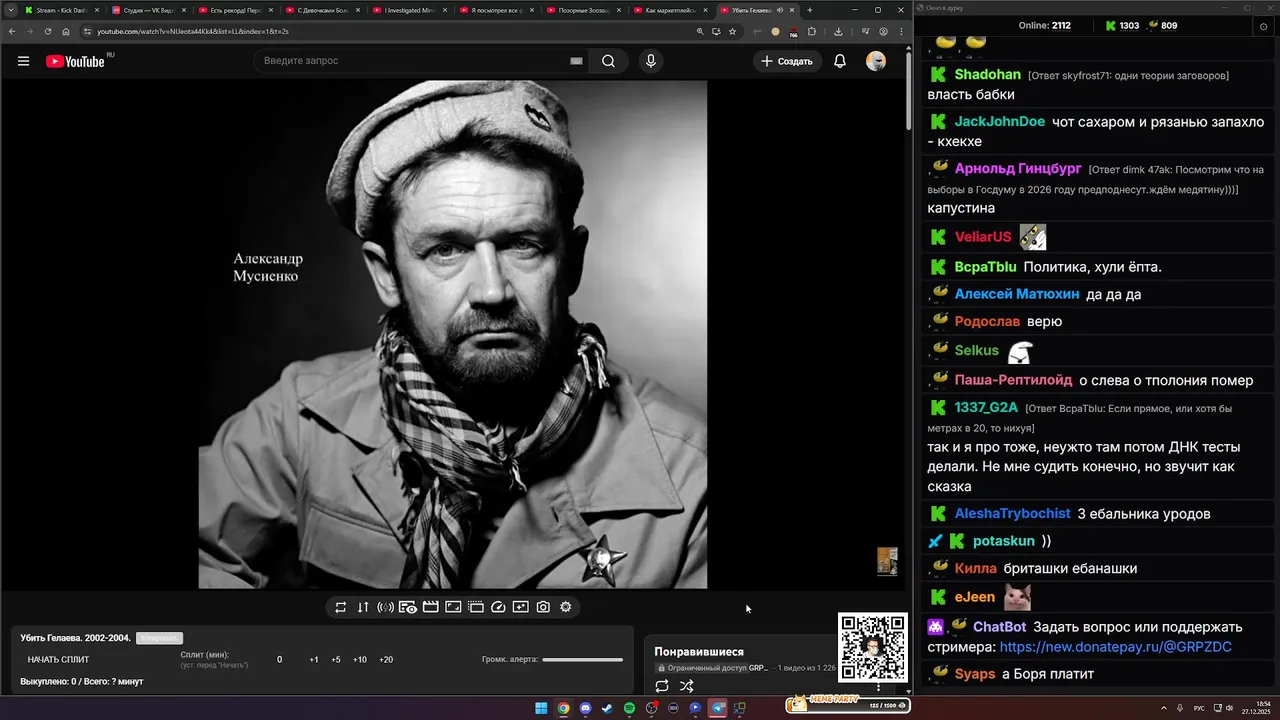
Task: Go to the YouTube home logo
Action: pos(75,61)
